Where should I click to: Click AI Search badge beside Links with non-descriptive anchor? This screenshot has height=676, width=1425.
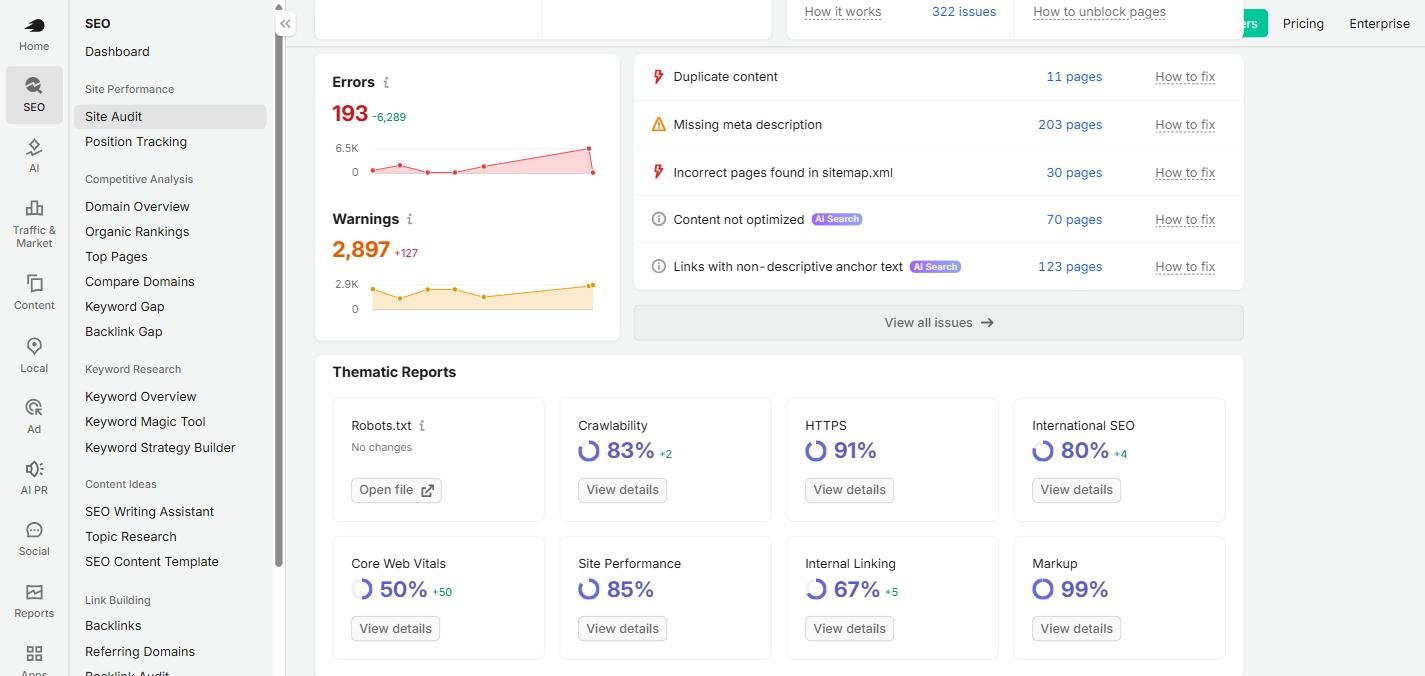pos(935,267)
